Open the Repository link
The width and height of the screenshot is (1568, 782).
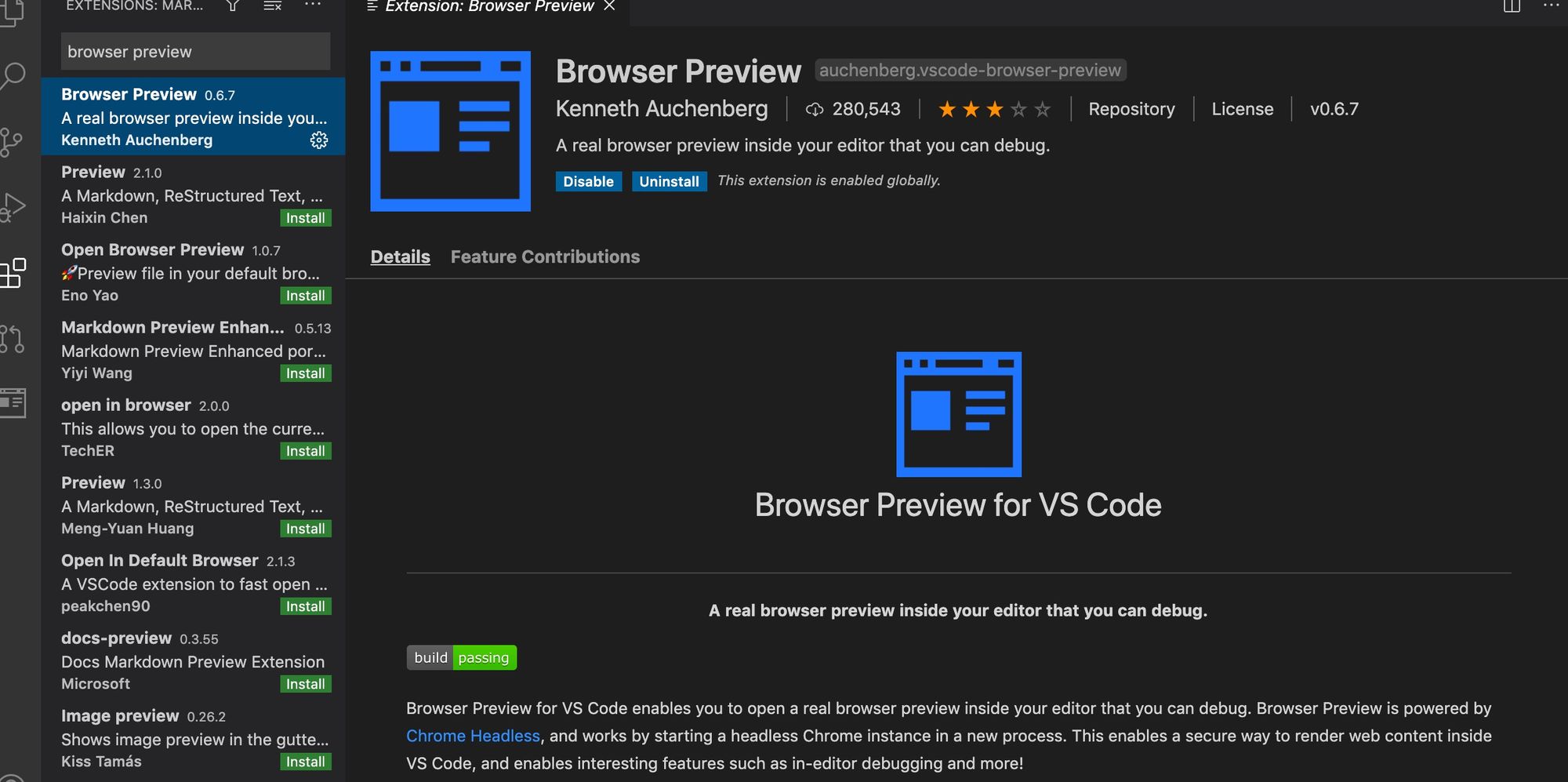(x=1132, y=109)
